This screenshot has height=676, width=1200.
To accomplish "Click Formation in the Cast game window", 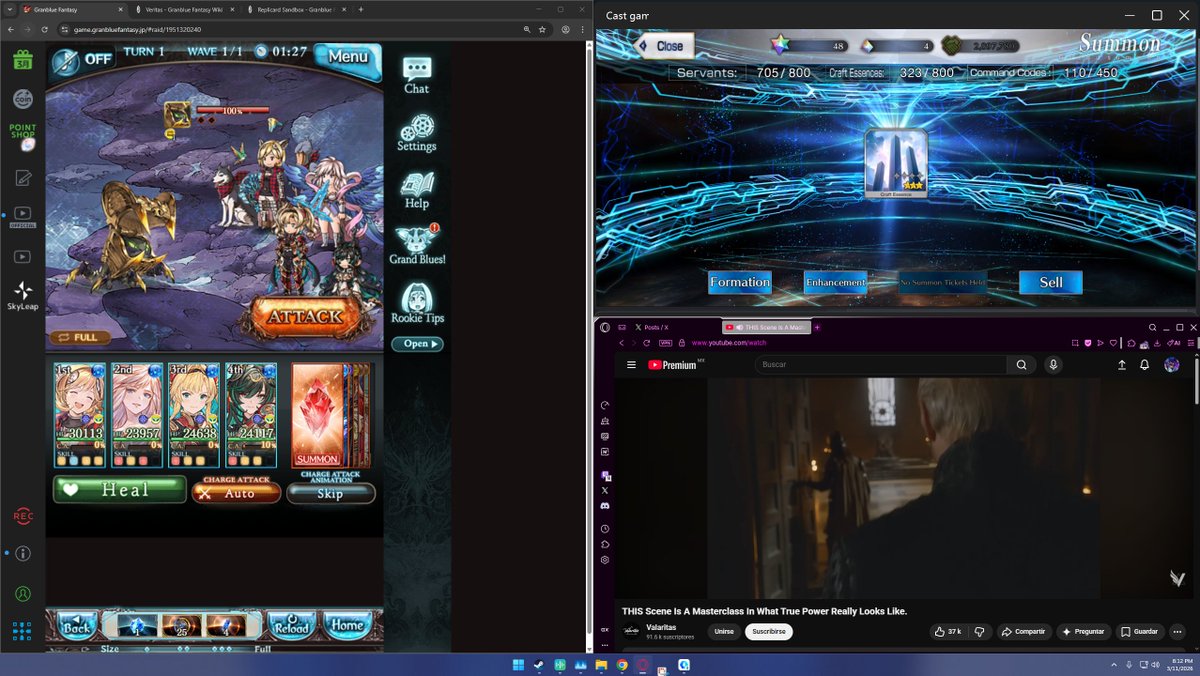I will click(740, 282).
